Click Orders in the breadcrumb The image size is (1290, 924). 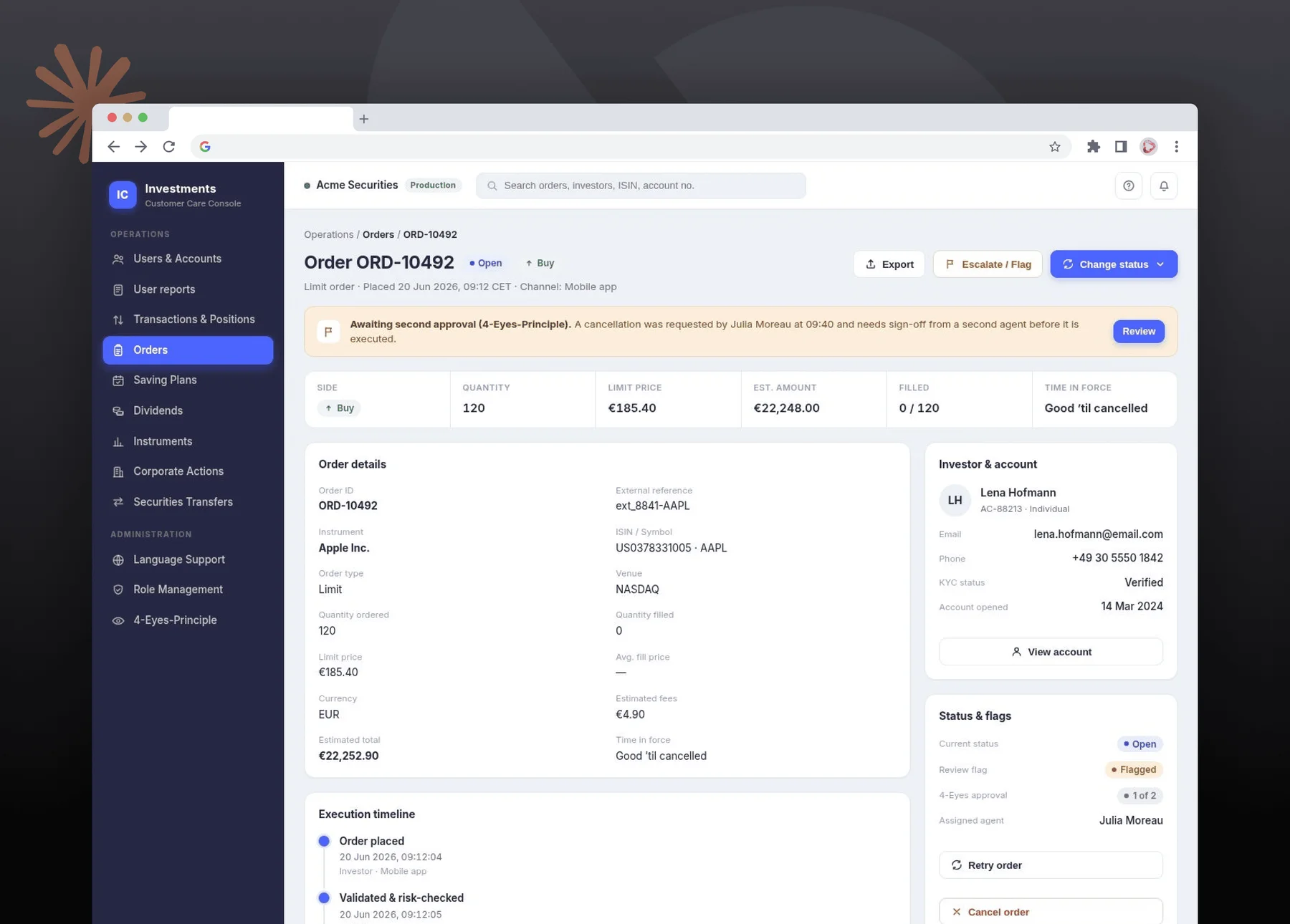378,235
